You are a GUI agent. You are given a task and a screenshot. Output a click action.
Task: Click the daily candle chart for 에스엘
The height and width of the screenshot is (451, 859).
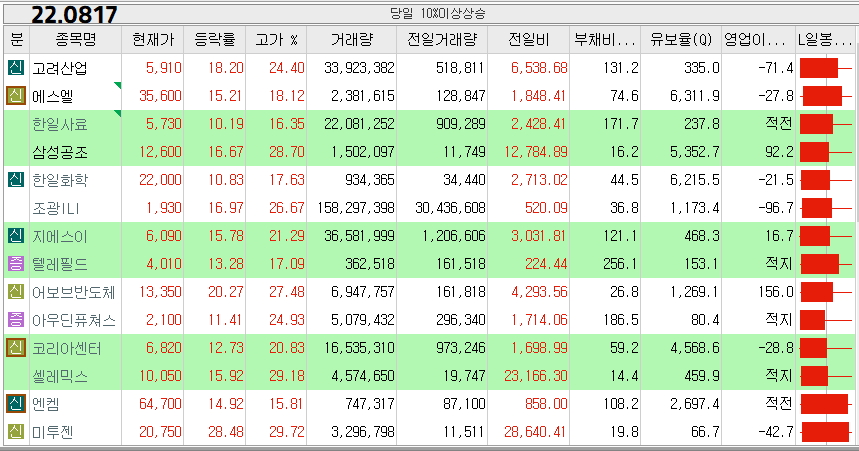pos(826,96)
